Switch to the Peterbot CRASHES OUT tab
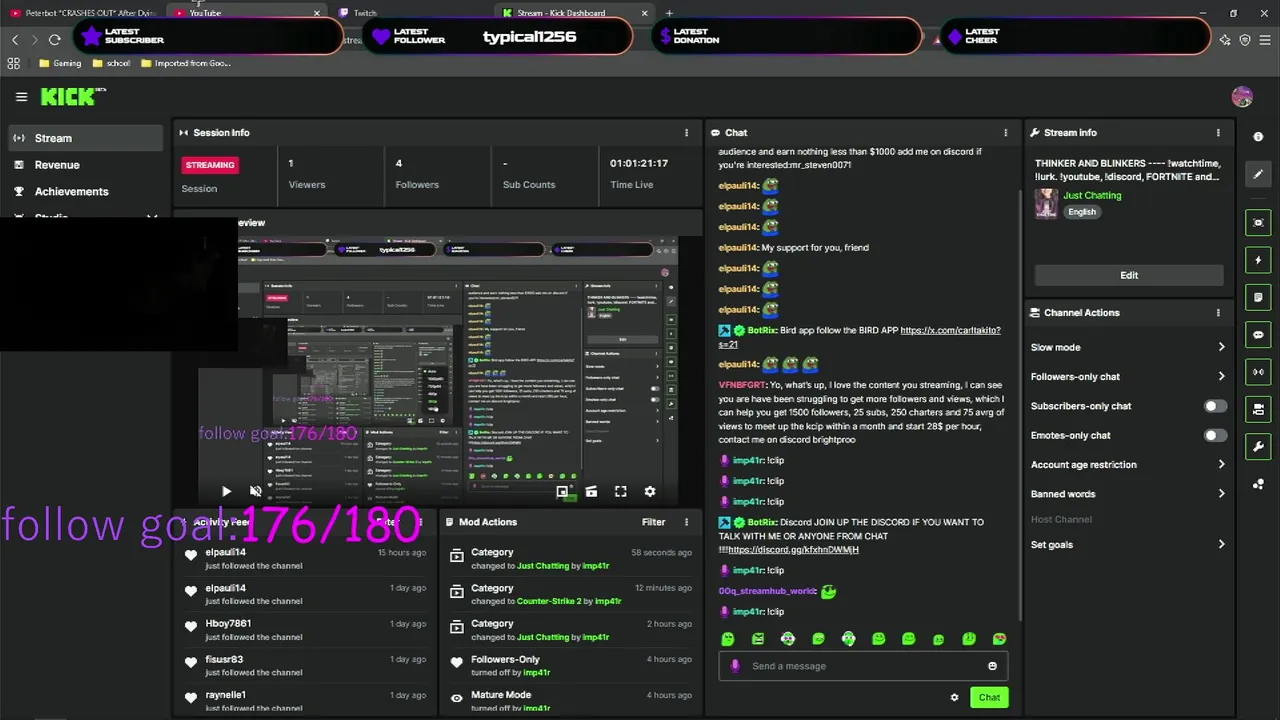Image resolution: width=1280 pixels, height=720 pixels. click(x=85, y=13)
